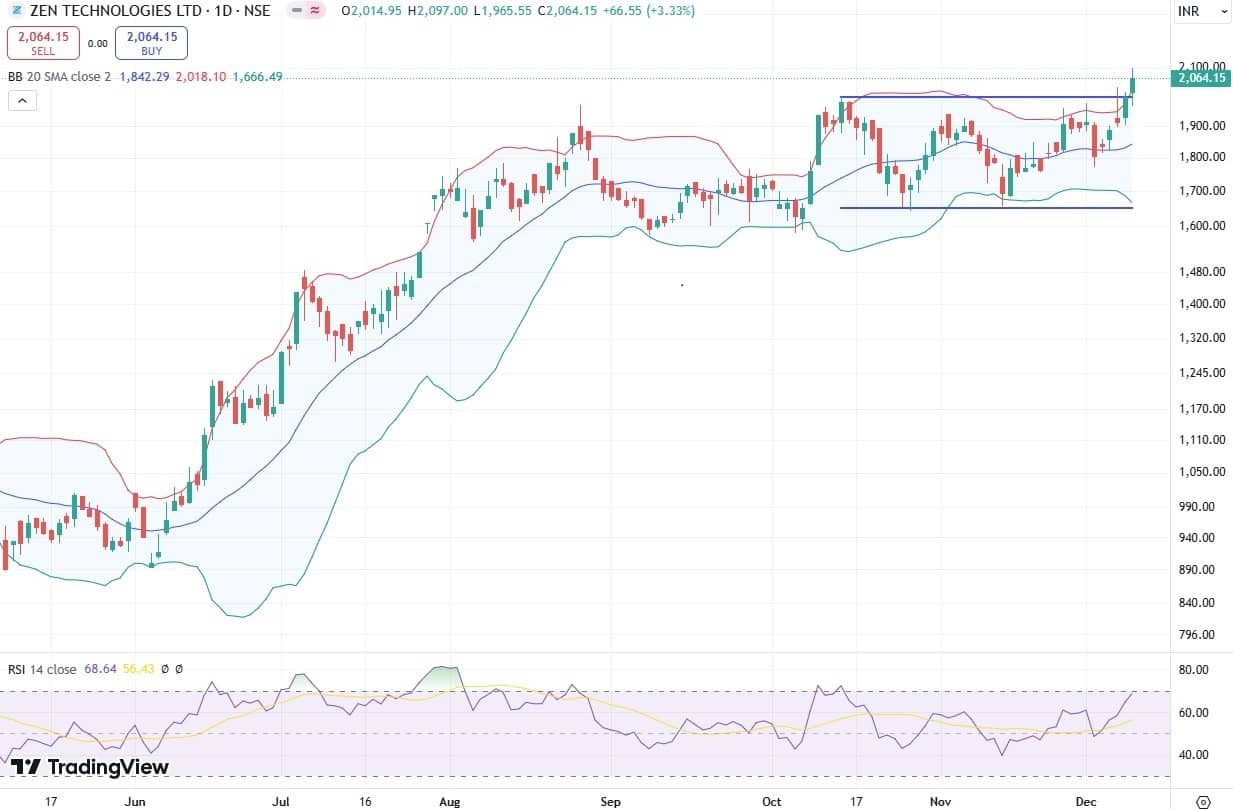Click the Aug label on the time axis
This screenshot has width=1233, height=809.
coord(450,801)
